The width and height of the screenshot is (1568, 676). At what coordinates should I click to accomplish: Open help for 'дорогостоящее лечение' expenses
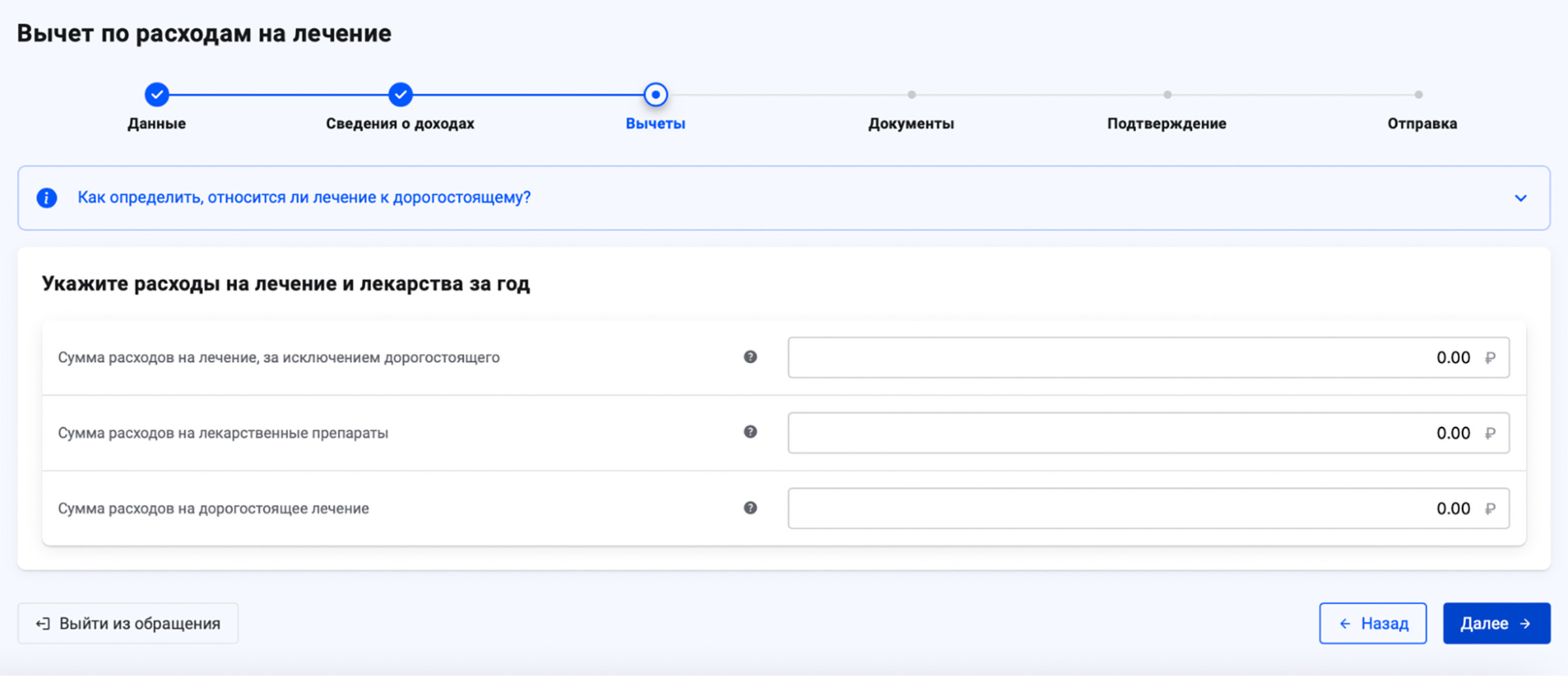coord(750,507)
